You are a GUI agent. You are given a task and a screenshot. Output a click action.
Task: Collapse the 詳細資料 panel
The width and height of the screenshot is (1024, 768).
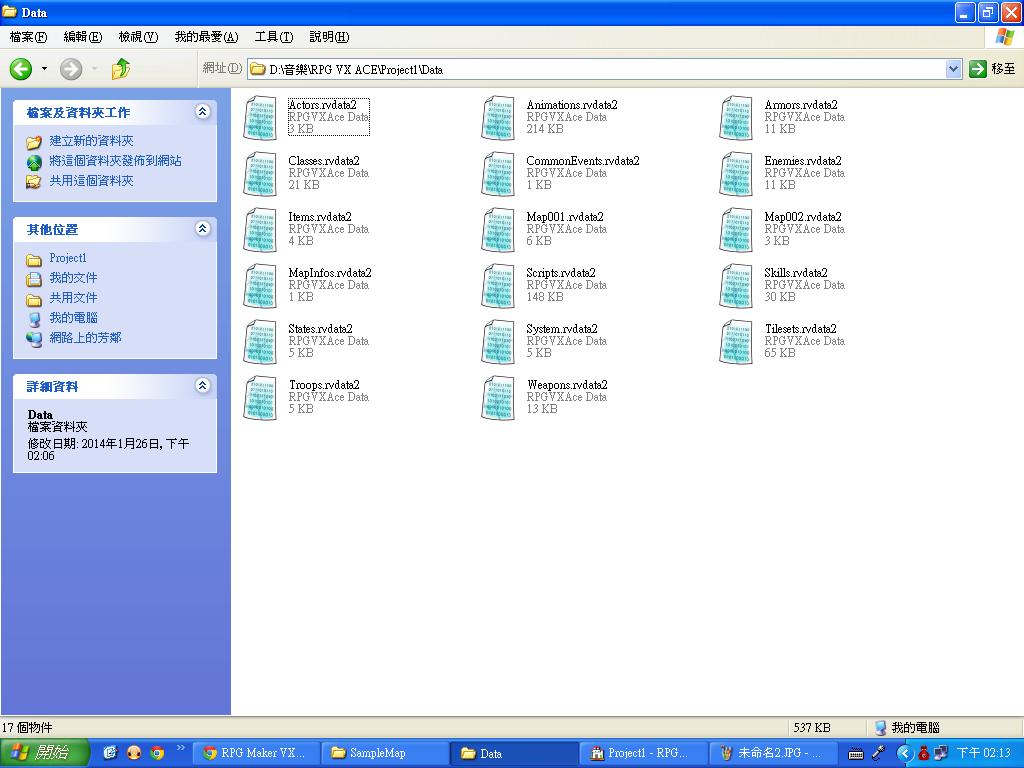pyautogui.click(x=202, y=385)
